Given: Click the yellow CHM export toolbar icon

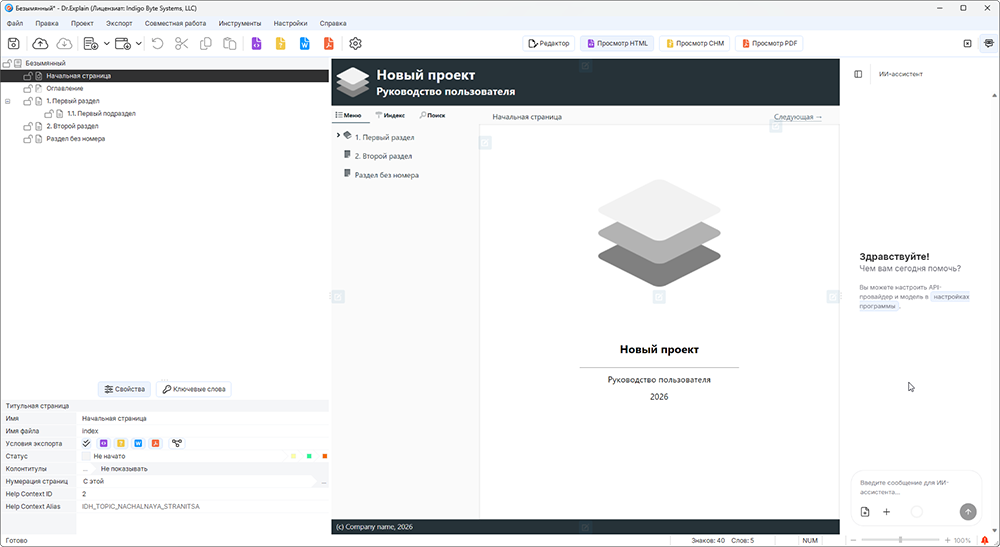Looking at the screenshot, I should (x=281, y=43).
